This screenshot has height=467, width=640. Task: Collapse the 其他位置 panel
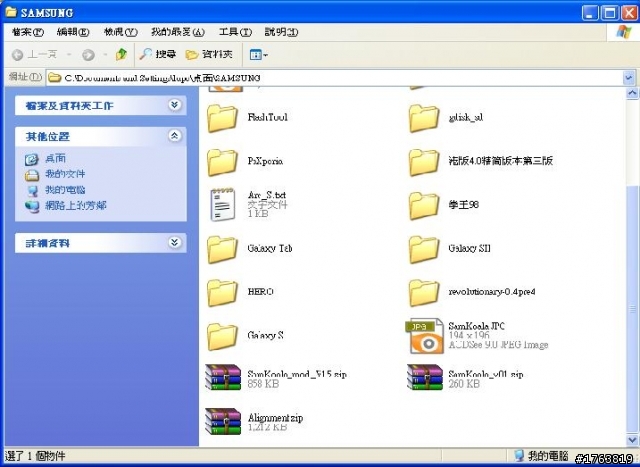click(x=175, y=136)
